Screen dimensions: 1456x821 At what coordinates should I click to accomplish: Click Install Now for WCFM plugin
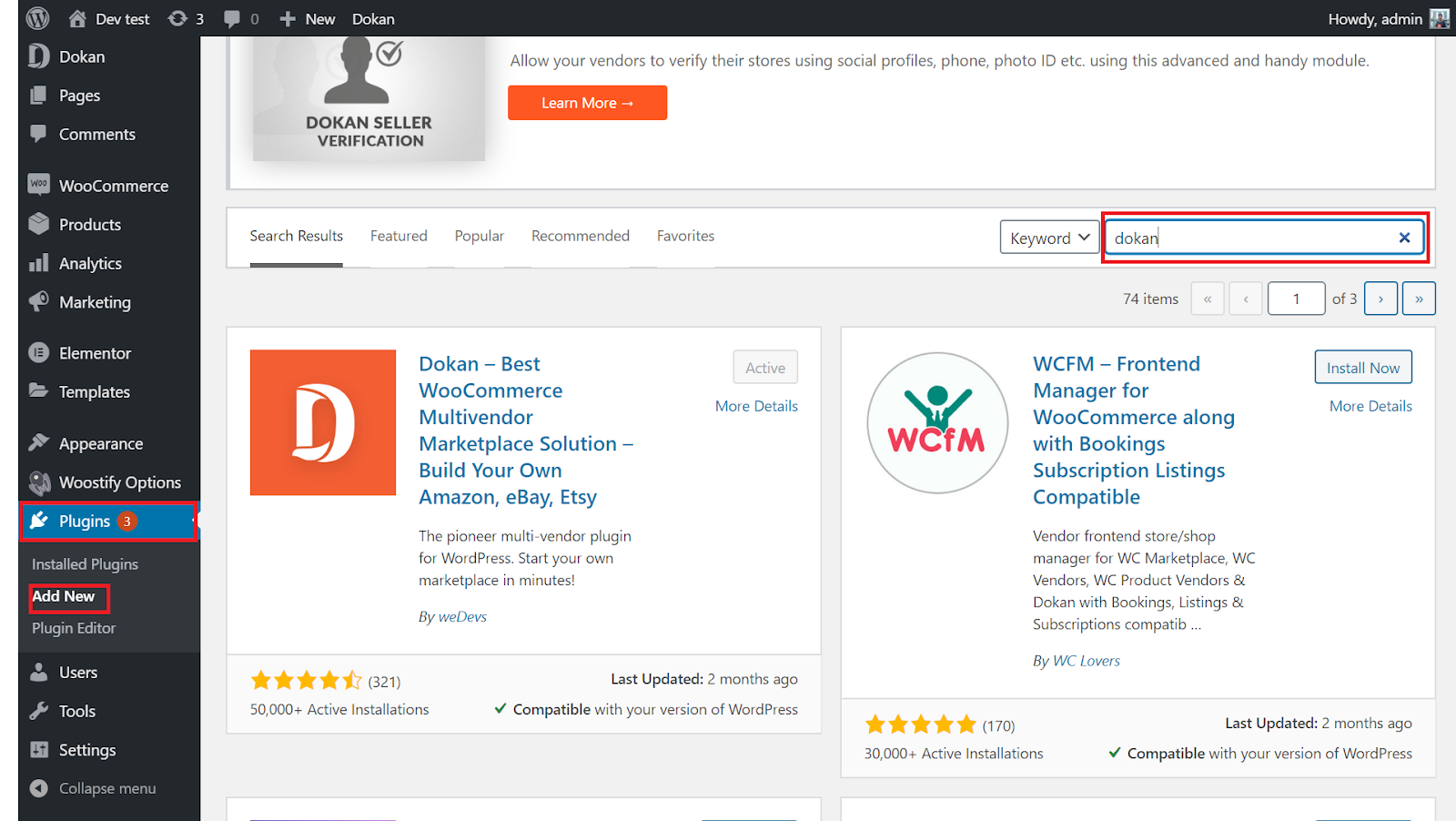(x=1363, y=368)
